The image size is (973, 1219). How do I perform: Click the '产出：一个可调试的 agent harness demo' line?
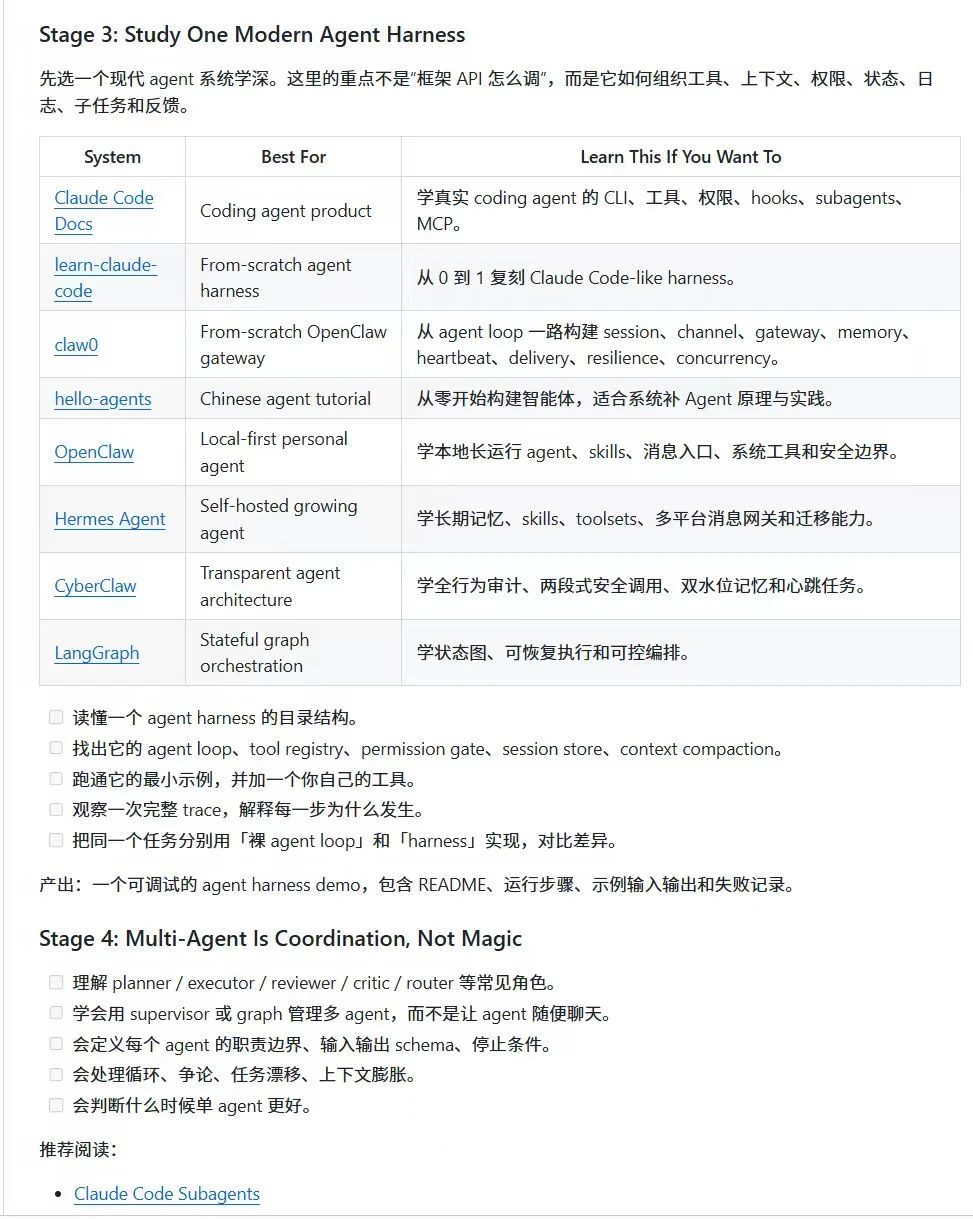417,885
